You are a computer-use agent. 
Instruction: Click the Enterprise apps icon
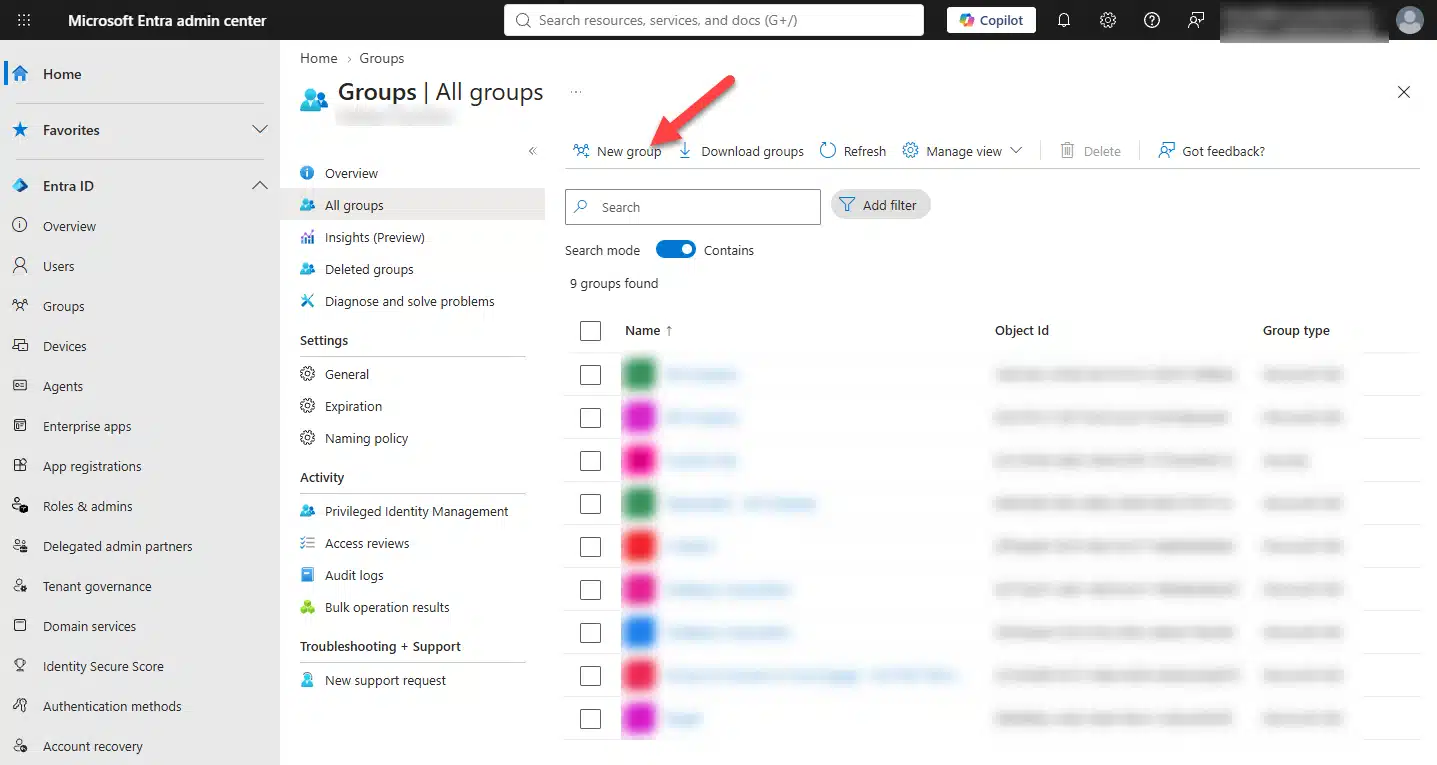point(20,426)
